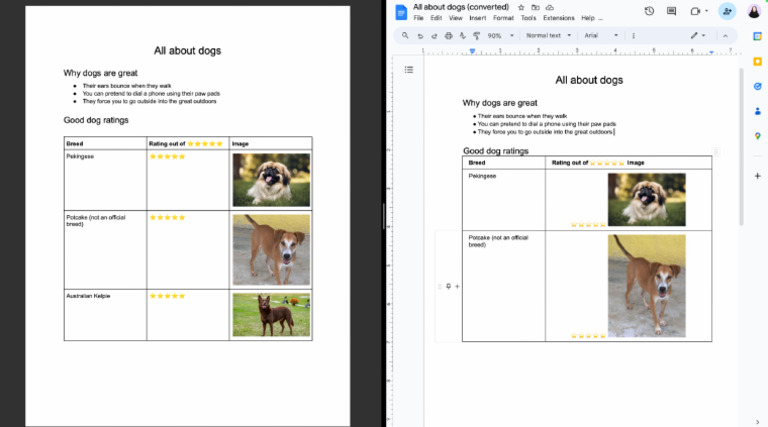768x427 pixels.
Task: Open the editing mode pencil dropdown
Action: tap(698, 35)
